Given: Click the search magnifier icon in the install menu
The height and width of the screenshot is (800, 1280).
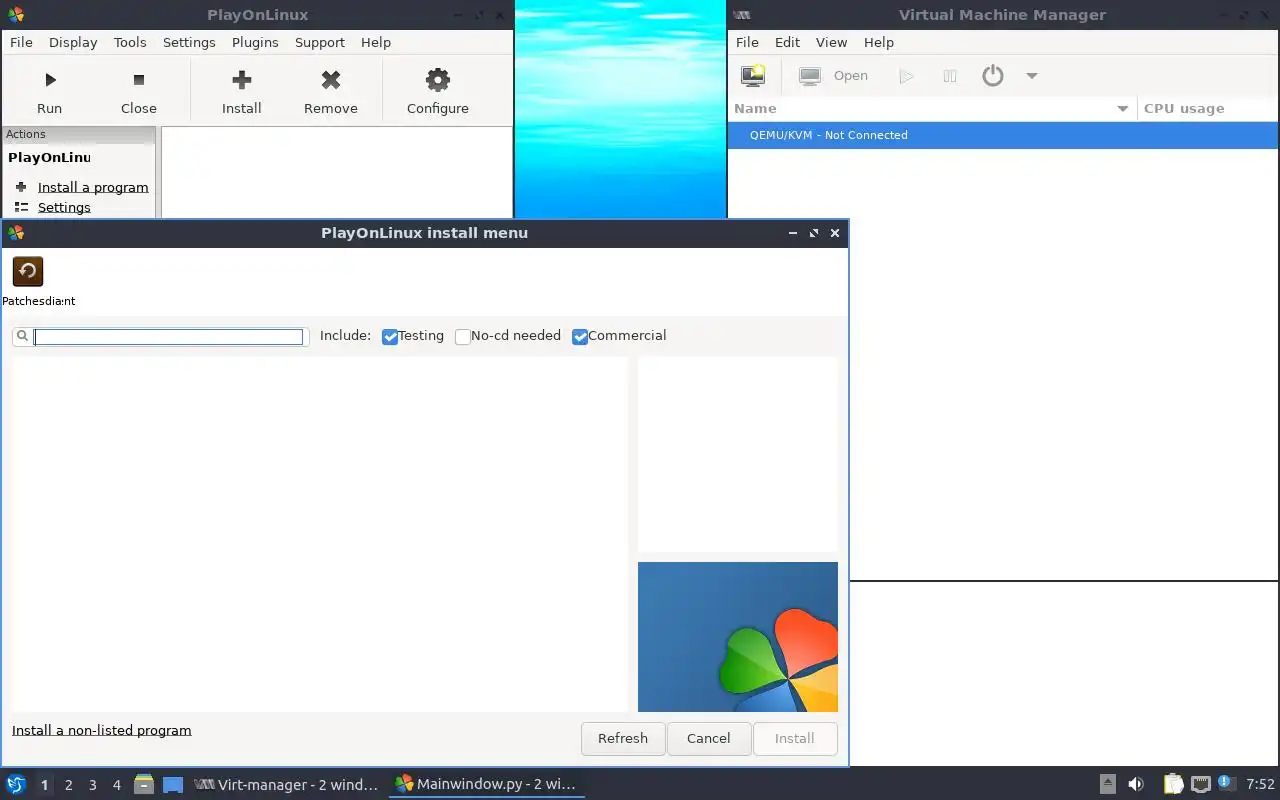Looking at the screenshot, I should click(23, 337).
